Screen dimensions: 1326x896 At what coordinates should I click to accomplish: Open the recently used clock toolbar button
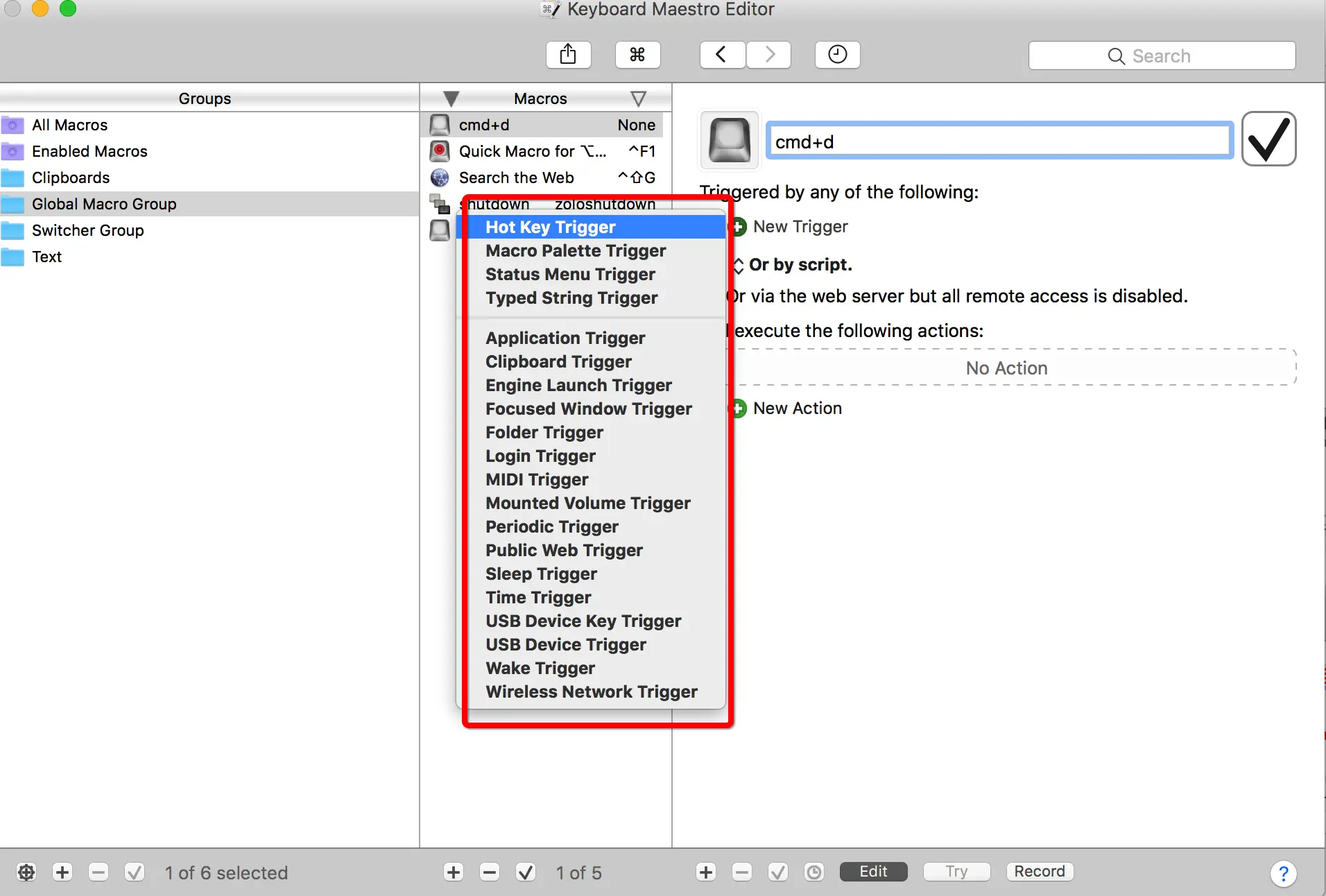(x=837, y=55)
